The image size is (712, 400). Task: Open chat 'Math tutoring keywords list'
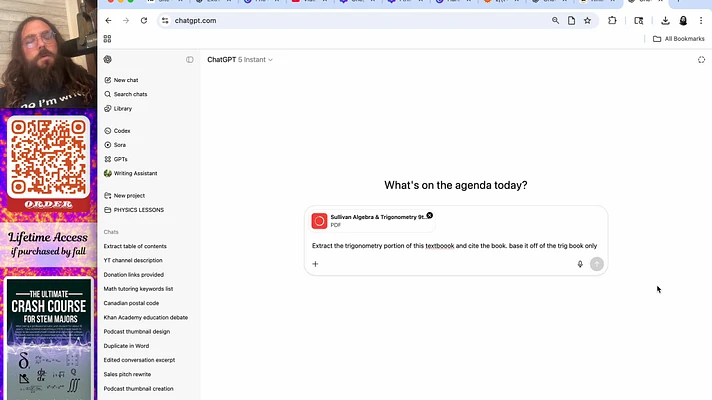click(138, 289)
